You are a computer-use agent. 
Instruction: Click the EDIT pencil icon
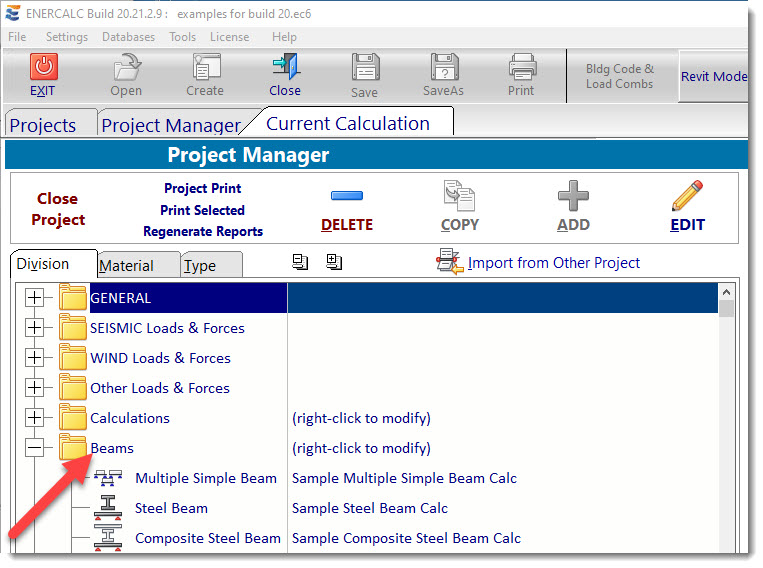[687, 196]
